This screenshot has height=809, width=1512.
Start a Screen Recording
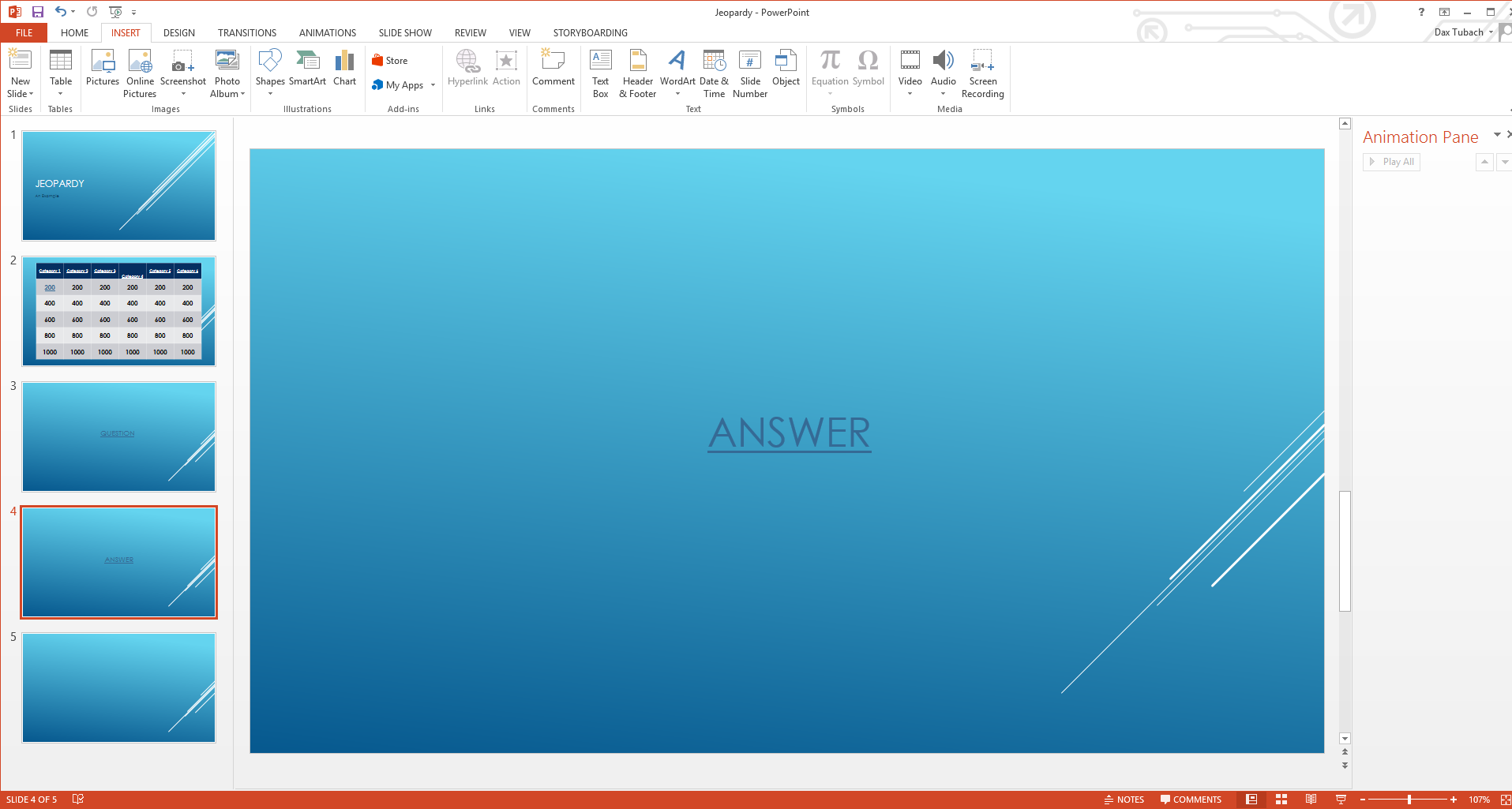983,73
